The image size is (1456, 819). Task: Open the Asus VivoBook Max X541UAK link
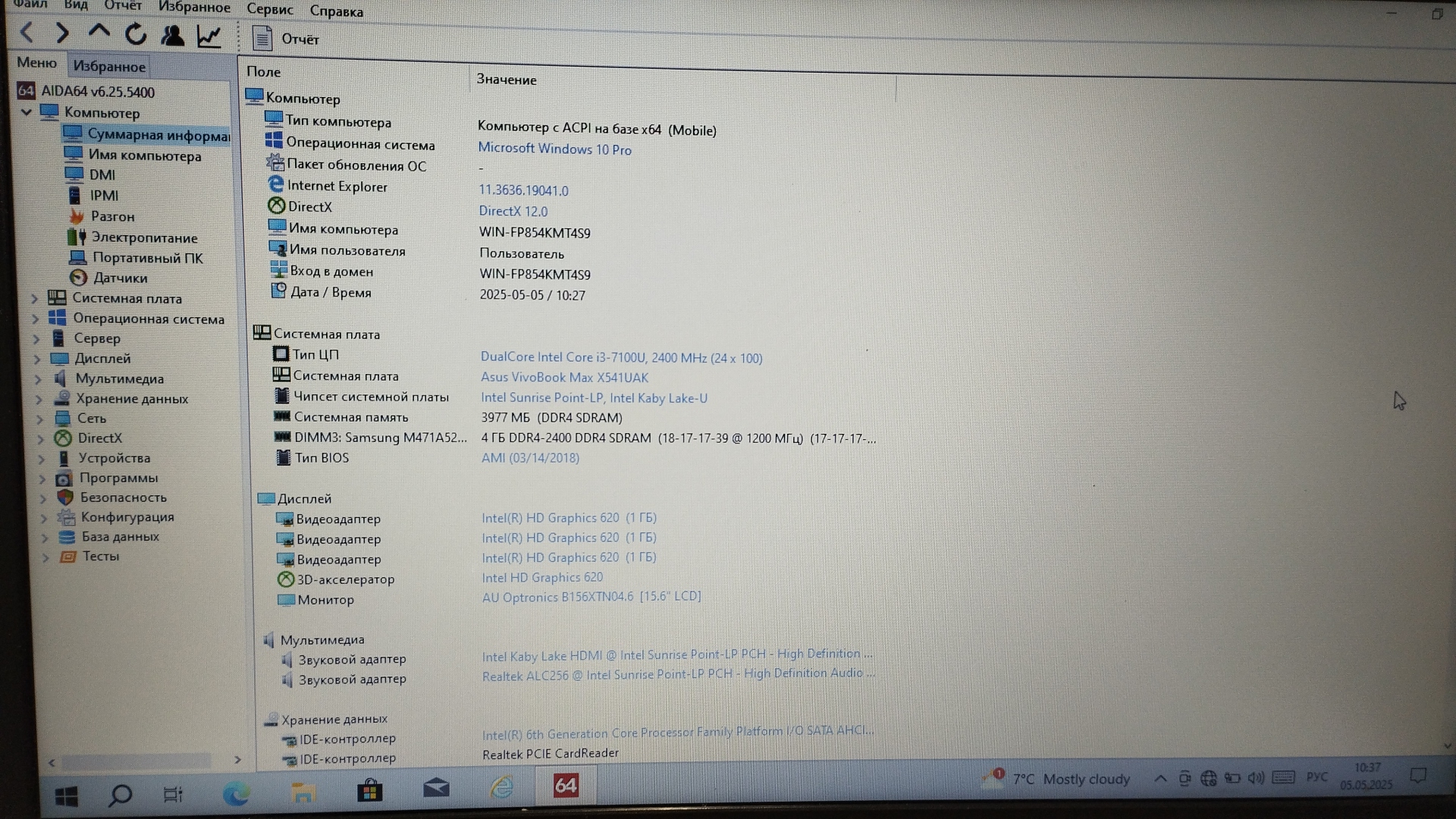[564, 378]
